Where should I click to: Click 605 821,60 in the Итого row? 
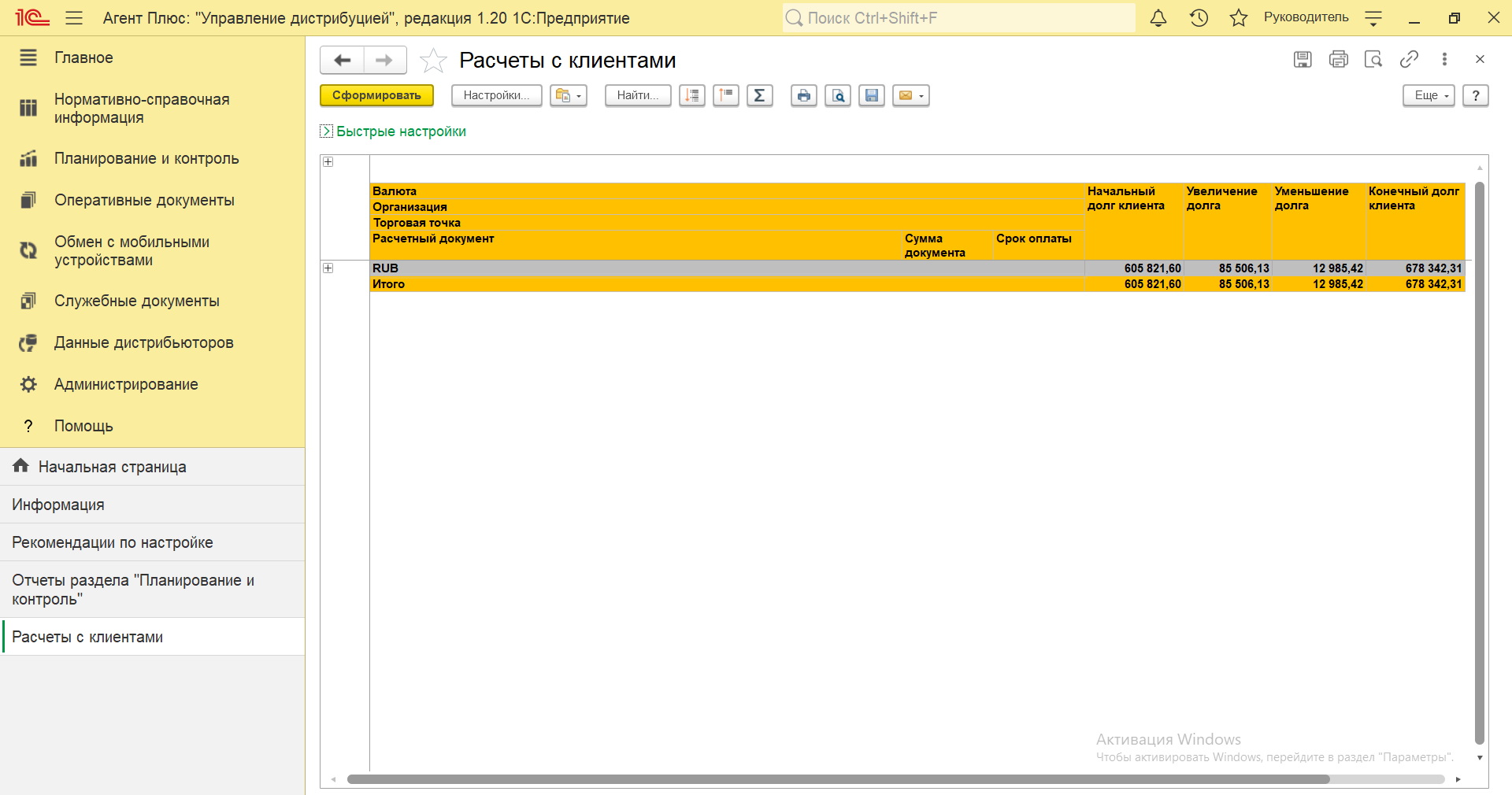point(1152,284)
